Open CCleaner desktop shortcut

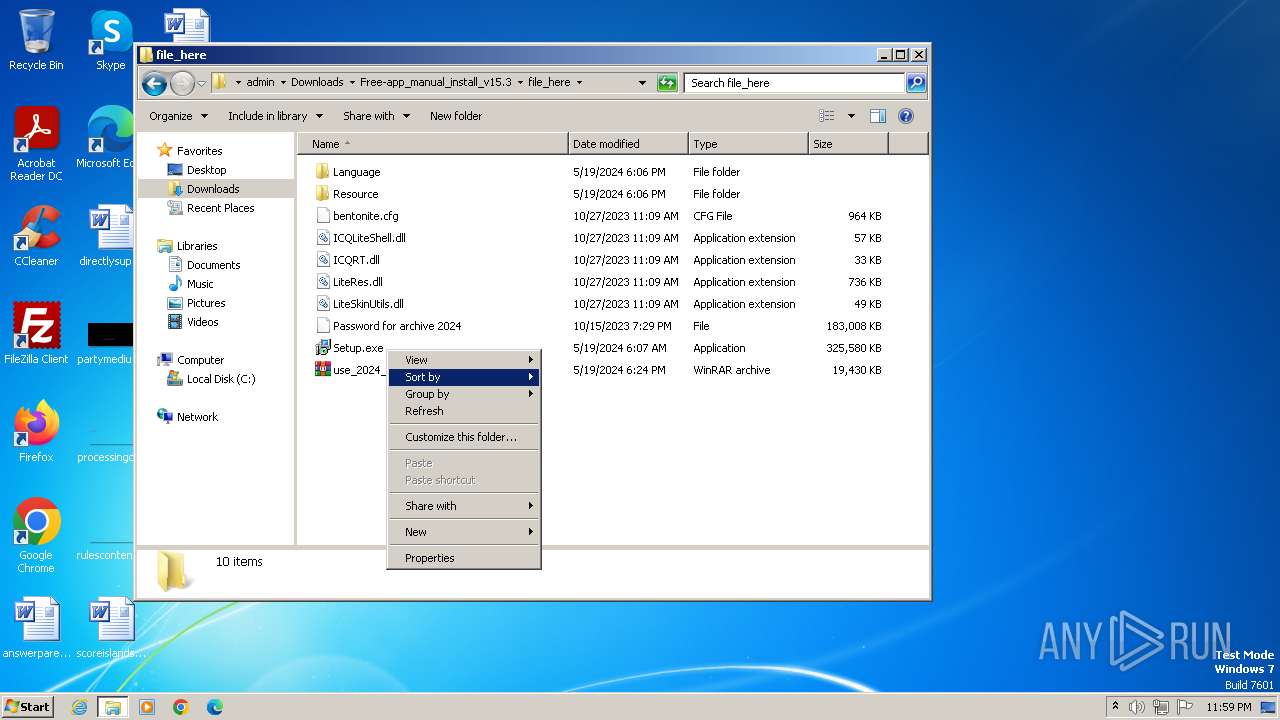[x=36, y=236]
